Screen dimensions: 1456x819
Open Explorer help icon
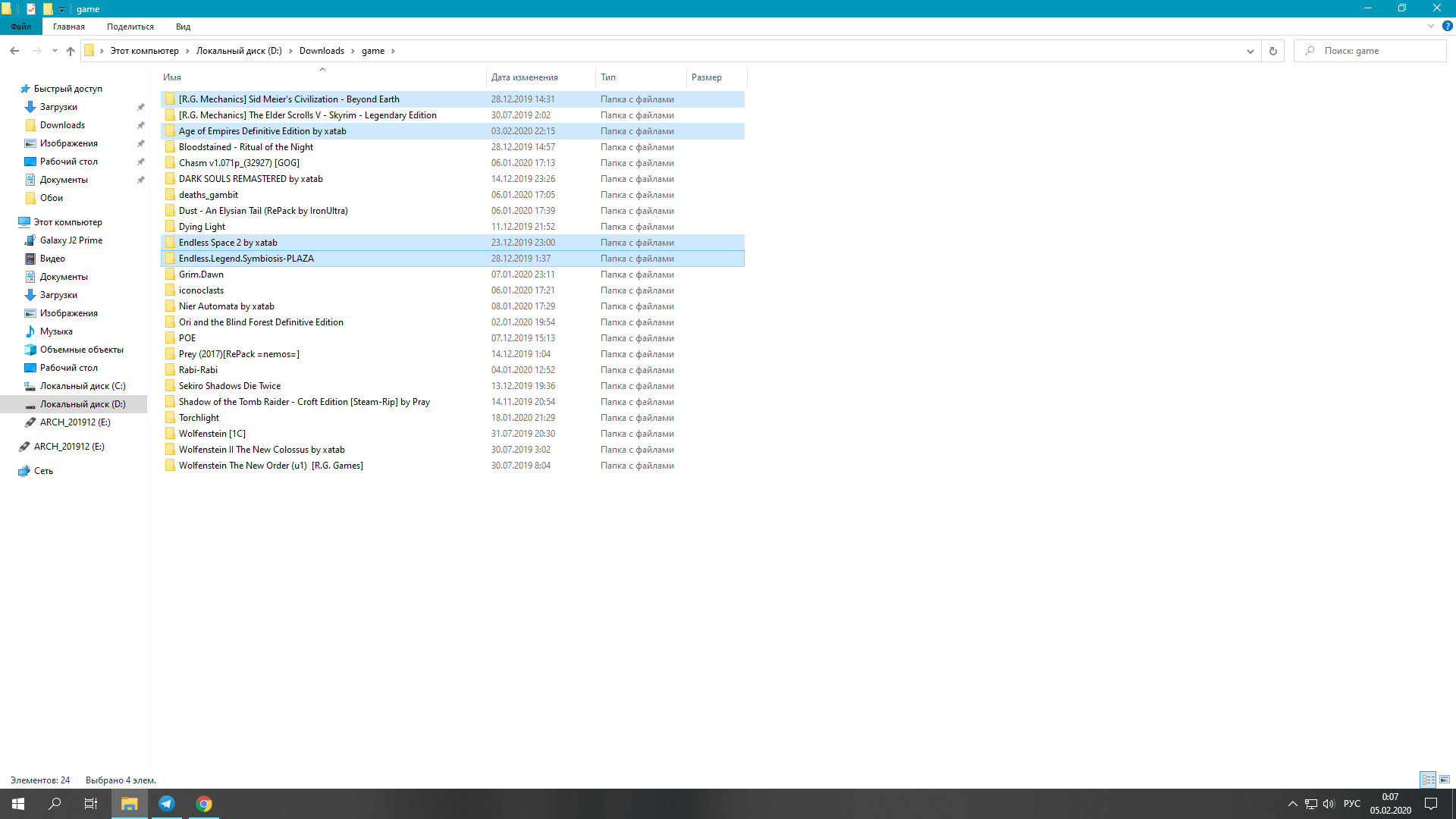pyautogui.click(x=1447, y=26)
